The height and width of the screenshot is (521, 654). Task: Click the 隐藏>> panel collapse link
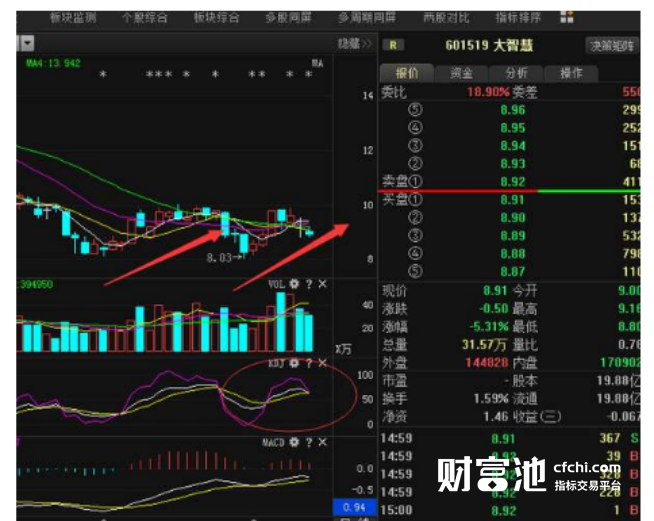(355, 44)
